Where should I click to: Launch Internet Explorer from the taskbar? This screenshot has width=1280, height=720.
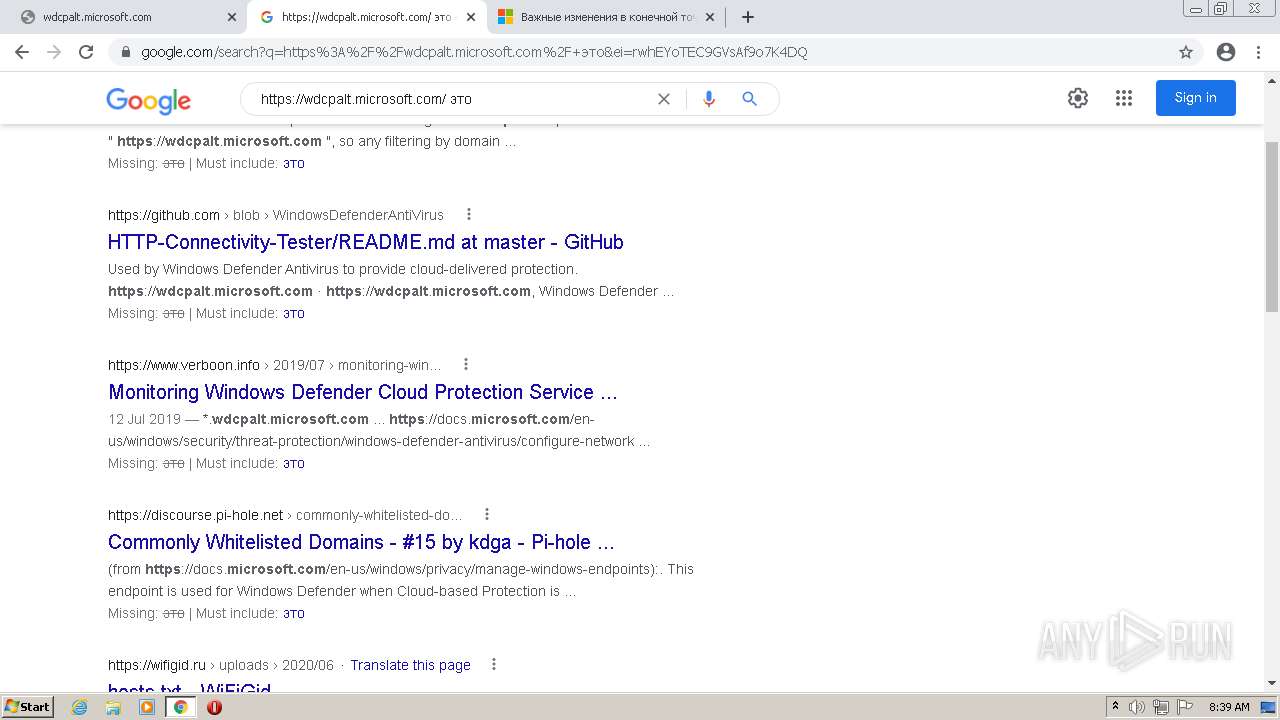[80, 707]
